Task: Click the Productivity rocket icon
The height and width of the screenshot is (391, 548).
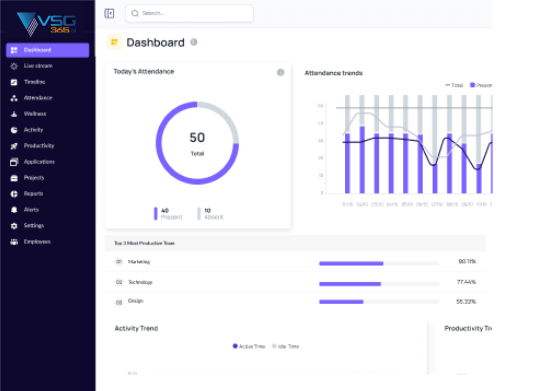Action: tap(14, 146)
